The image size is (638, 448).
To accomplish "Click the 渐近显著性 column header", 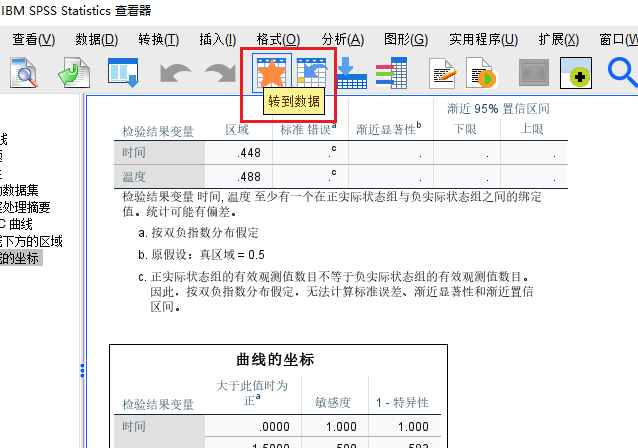I will [x=389, y=129].
